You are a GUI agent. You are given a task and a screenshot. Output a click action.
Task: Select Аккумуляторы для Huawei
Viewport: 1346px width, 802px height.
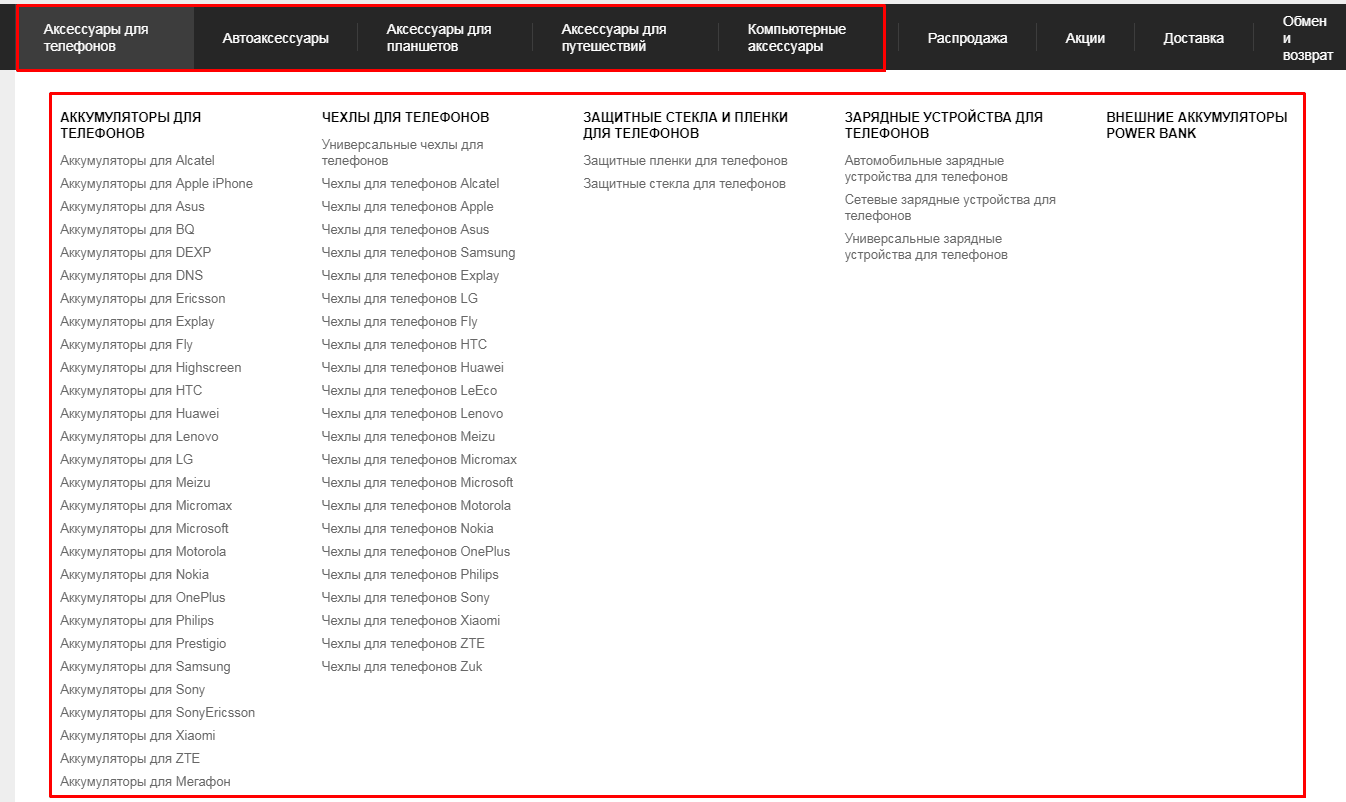tap(139, 413)
